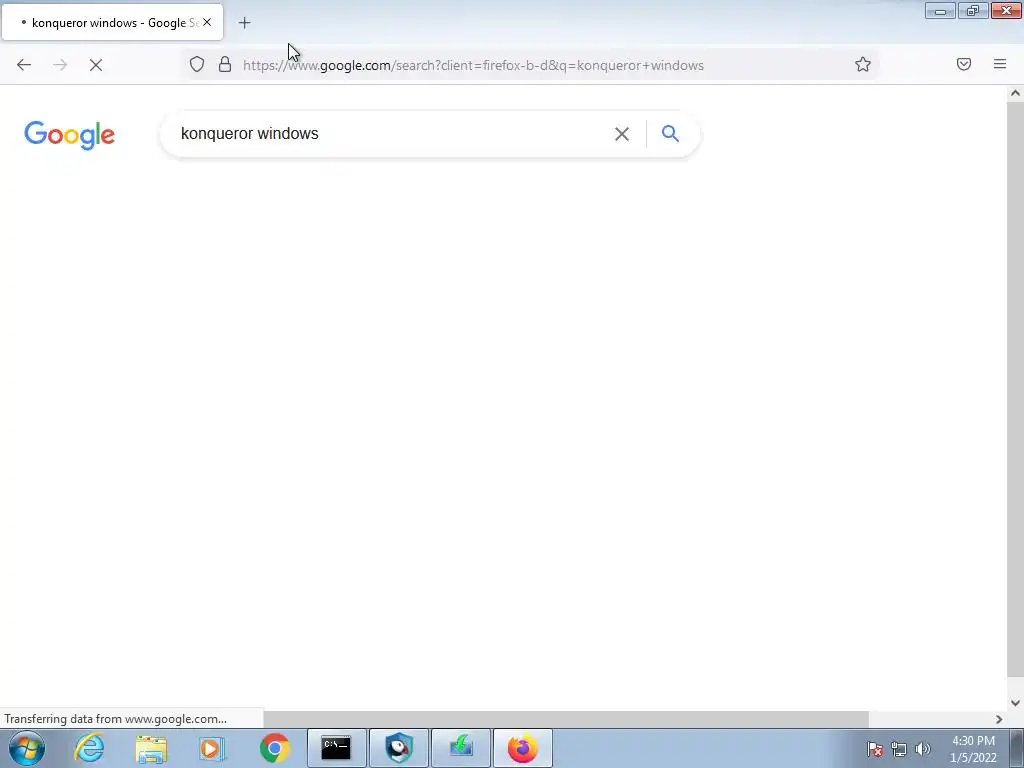Image resolution: width=1024 pixels, height=768 pixels.
Task: Open the Windows Start menu
Action: tap(27, 748)
